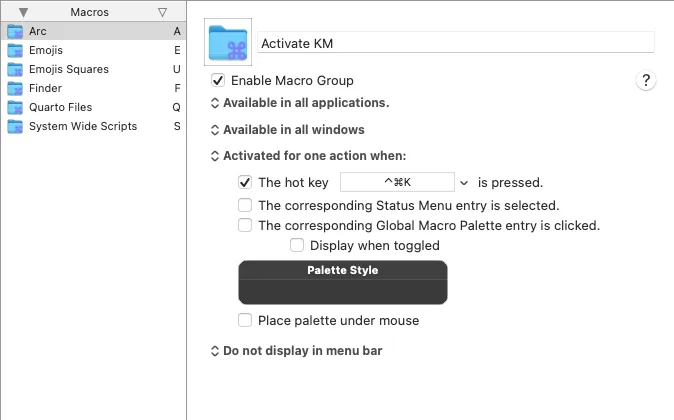Select the Emojis folder icon

[15, 50]
